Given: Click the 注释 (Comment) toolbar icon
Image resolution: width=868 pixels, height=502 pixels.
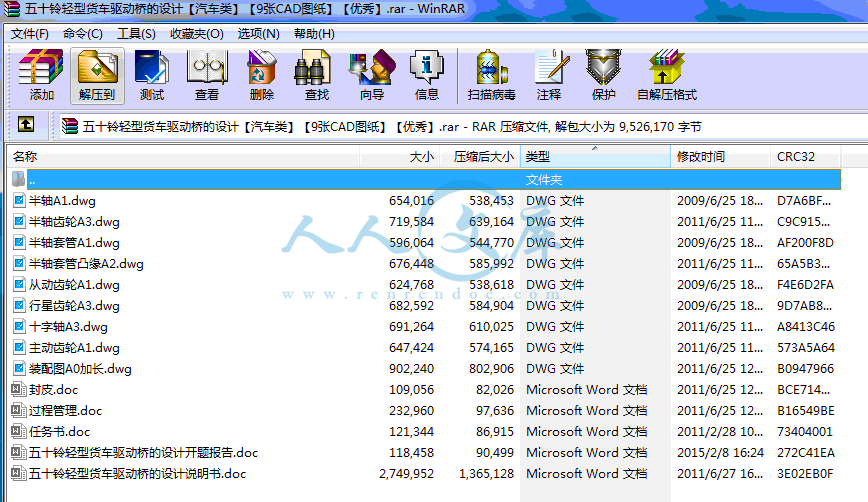Looking at the screenshot, I should [549, 75].
